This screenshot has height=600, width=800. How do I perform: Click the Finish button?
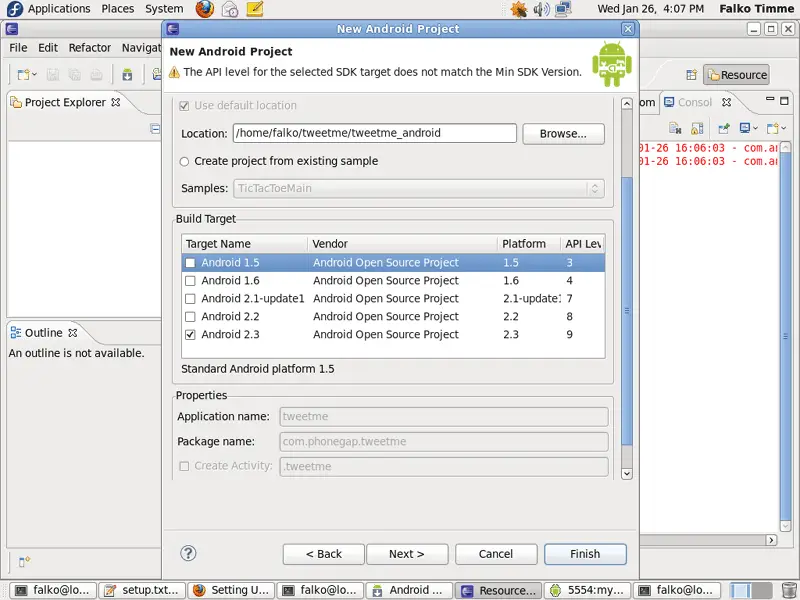pyautogui.click(x=585, y=554)
